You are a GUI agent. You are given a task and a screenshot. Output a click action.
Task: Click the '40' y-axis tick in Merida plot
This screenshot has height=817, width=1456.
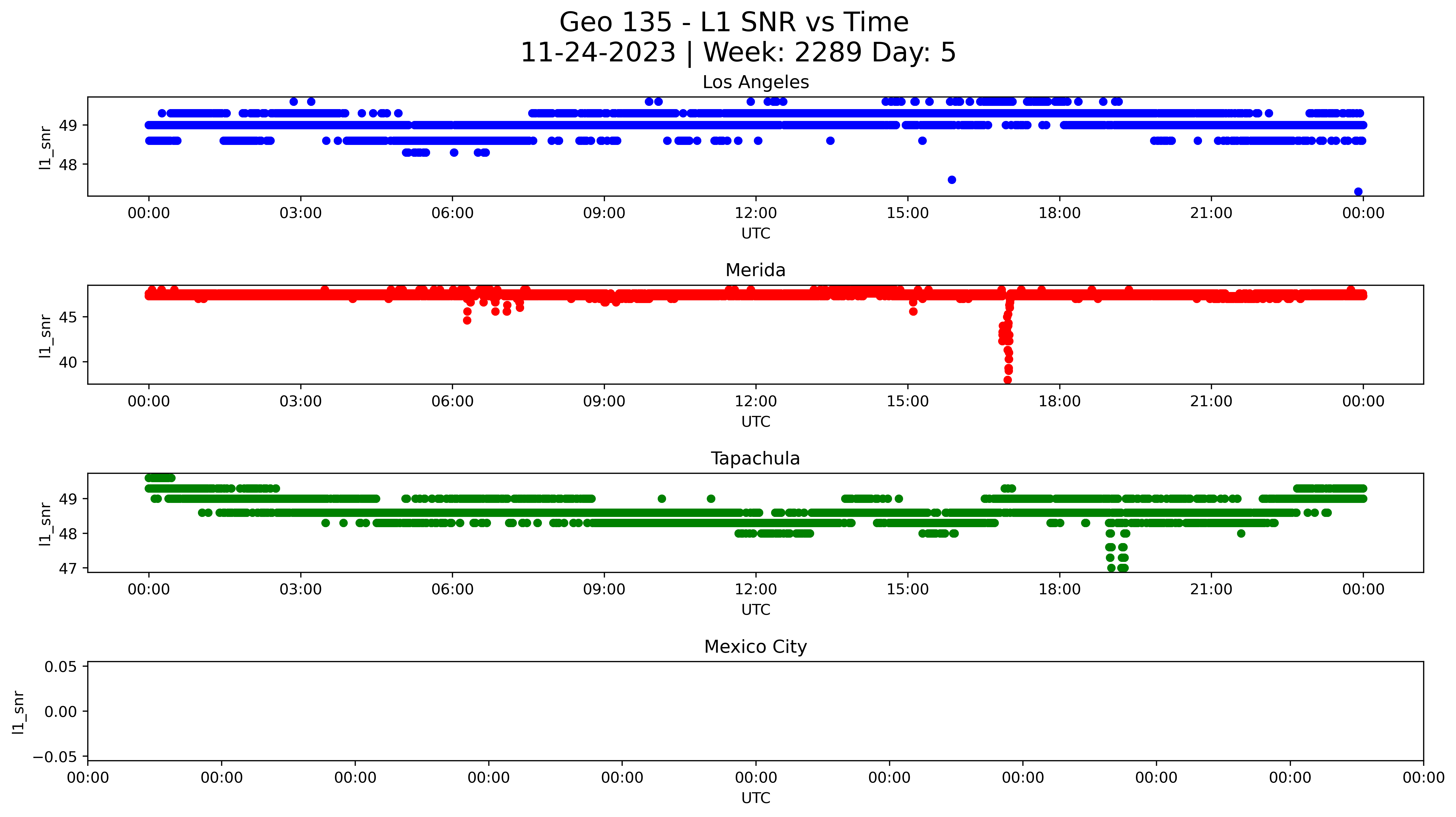tap(68, 362)
